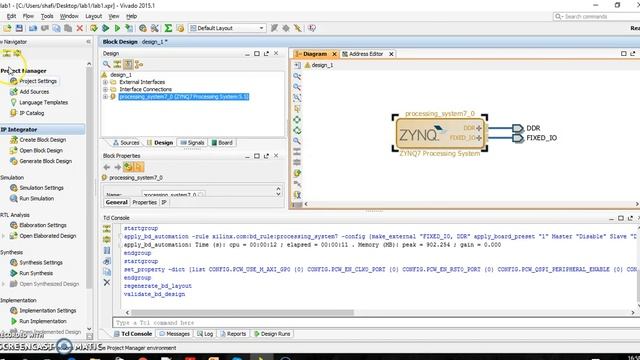This screenshot has height=360, width=640.
Task: Collapse the Flow Navigator with double-arrow icon
Action: (x=89, y=42)
